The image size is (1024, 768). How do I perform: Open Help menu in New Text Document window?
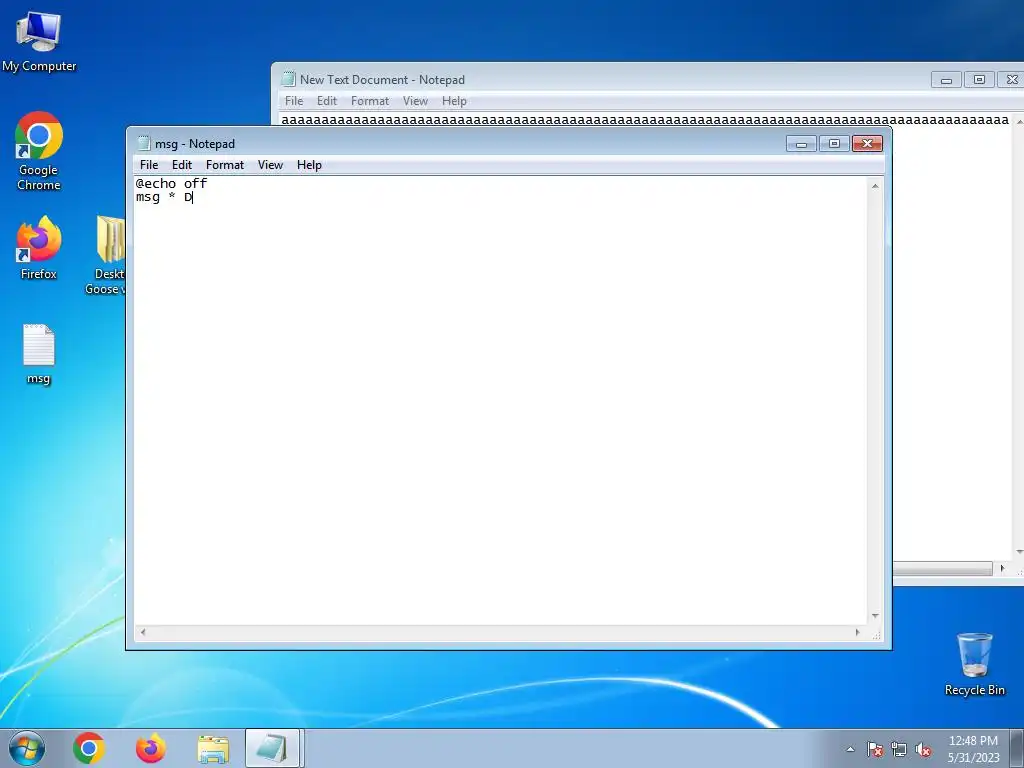pos(454,101)
